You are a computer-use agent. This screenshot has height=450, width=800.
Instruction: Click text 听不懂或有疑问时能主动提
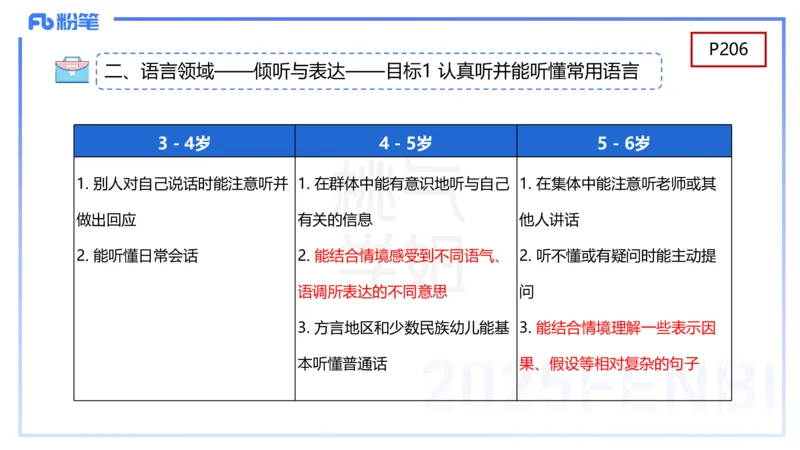(626, 256)
